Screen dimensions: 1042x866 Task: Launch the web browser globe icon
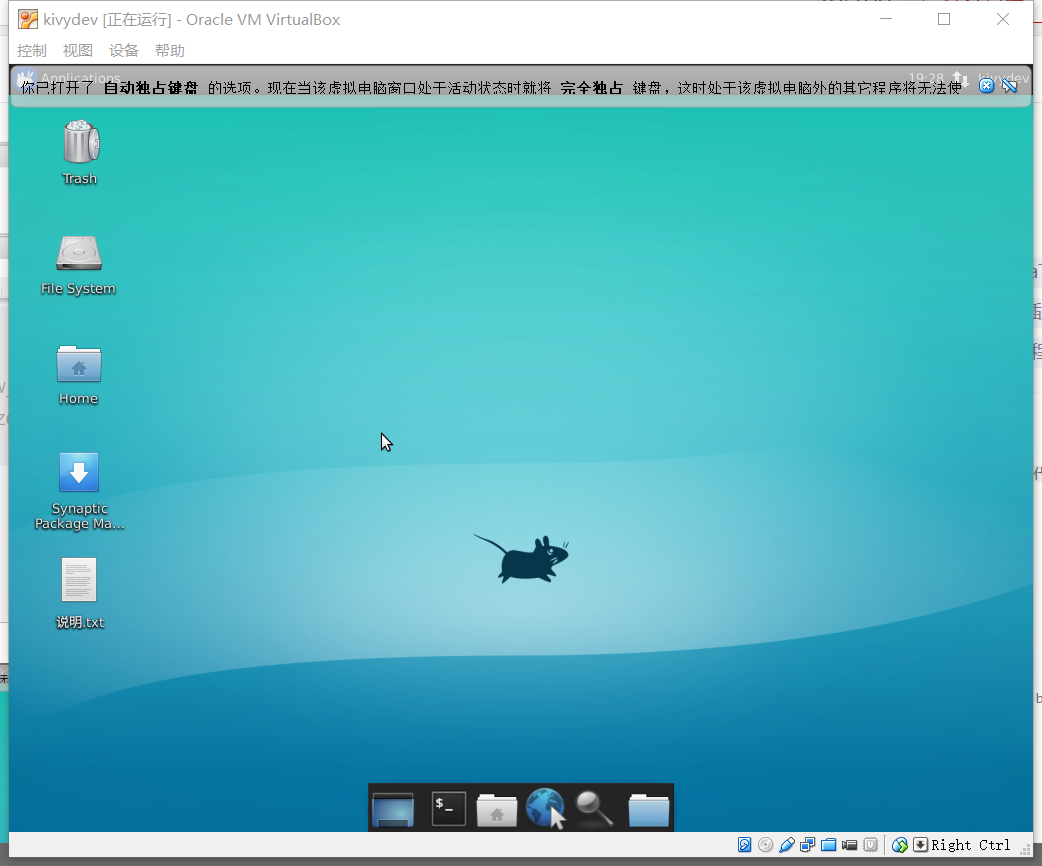[546, 808]
